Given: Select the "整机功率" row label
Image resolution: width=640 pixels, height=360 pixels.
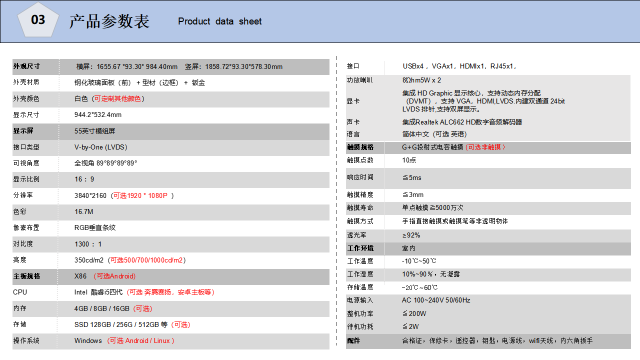Looking at the screenshot, I should [360, 313].
